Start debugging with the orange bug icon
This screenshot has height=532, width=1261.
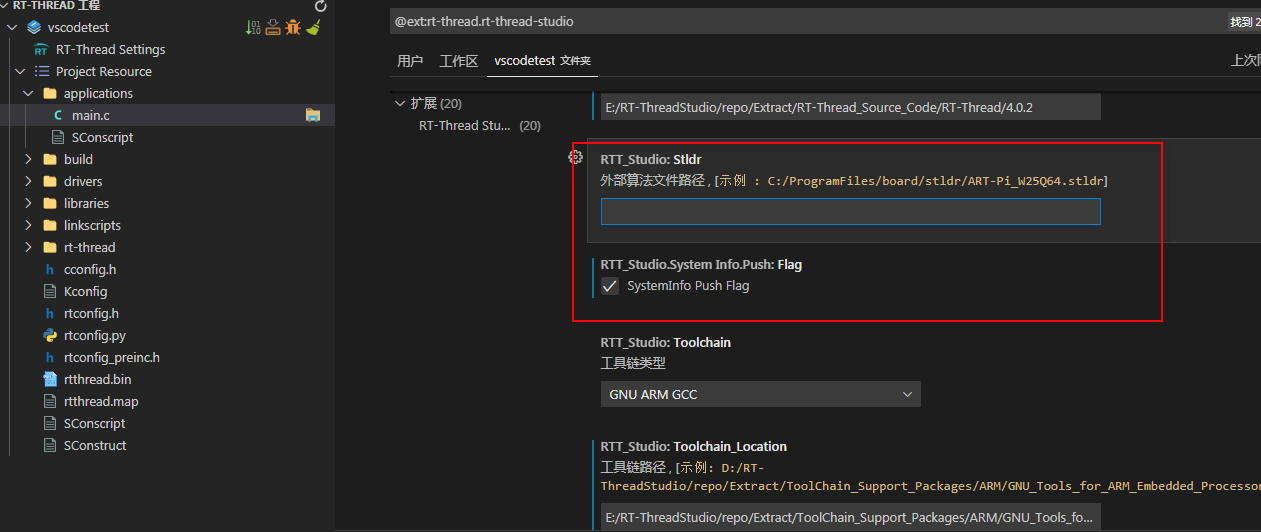293,27
